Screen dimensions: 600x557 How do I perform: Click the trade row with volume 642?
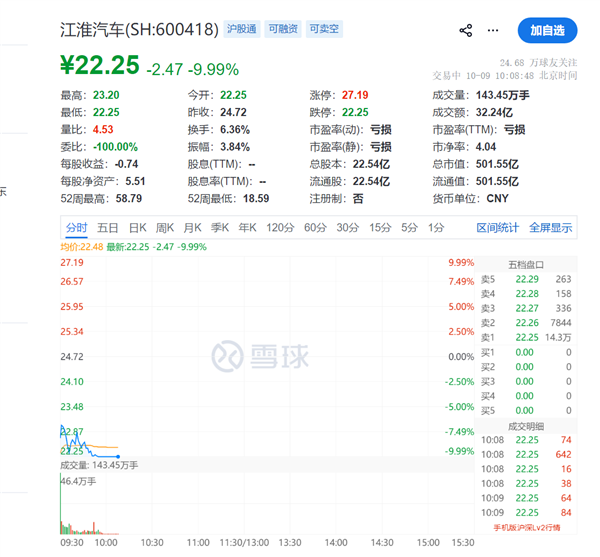(x=526, y=454)
